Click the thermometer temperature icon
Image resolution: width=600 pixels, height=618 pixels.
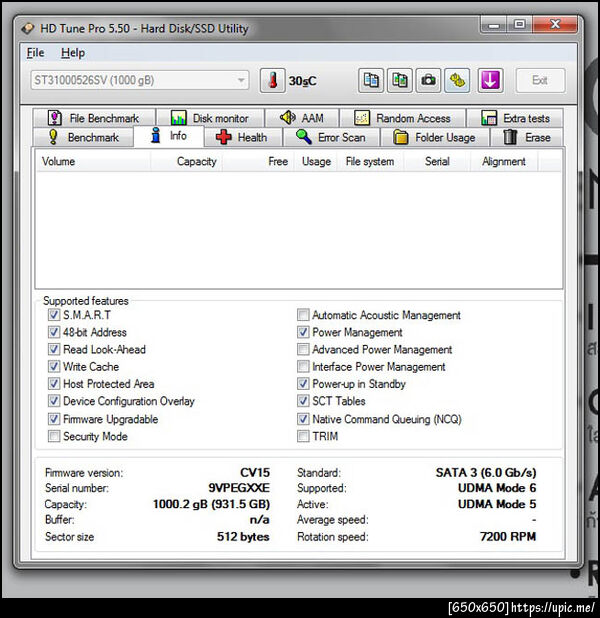(x=272, y=81)
